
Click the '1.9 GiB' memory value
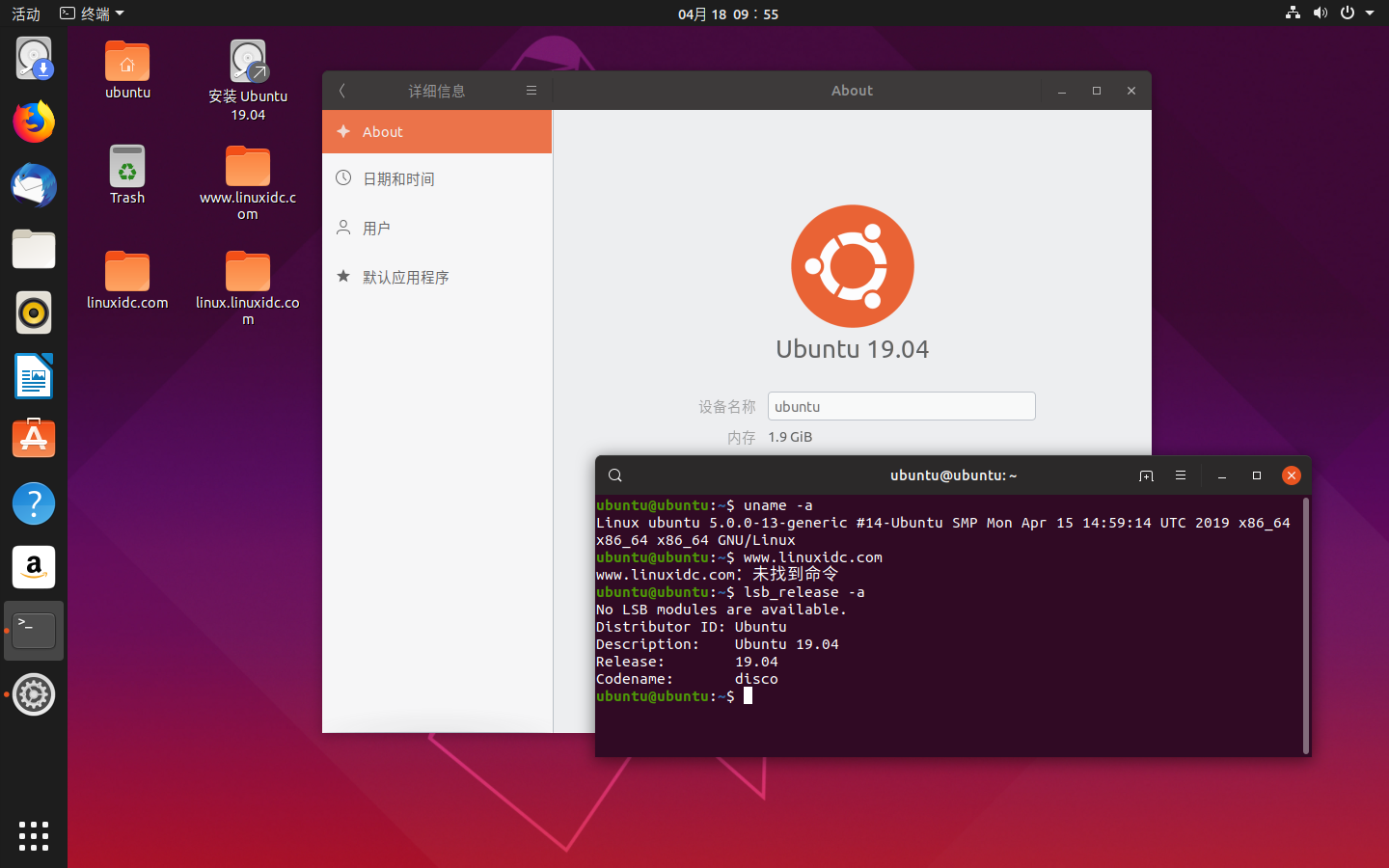(x=790, y=437)
